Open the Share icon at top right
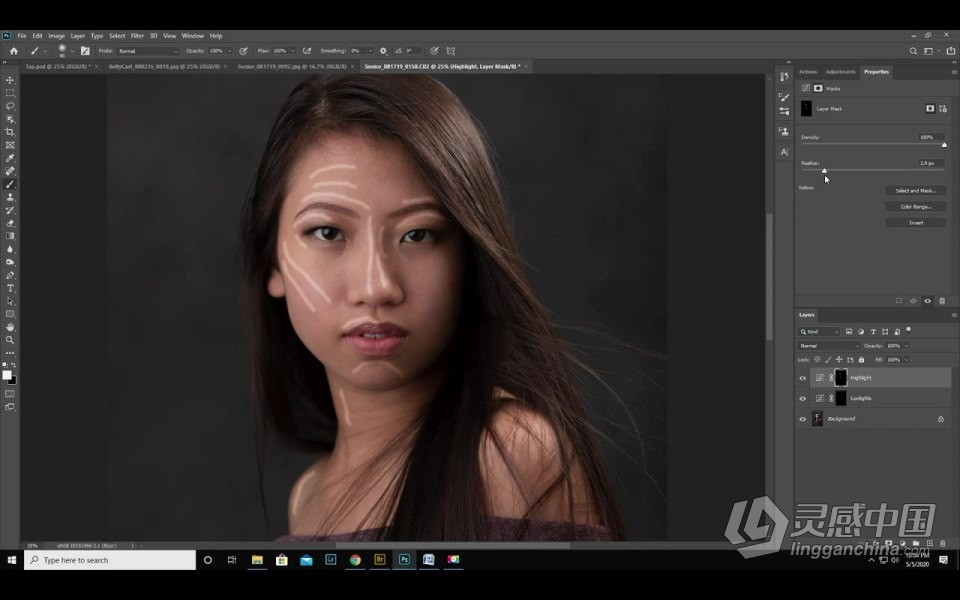The height and width of the screenshot is (600, 960). [950, 51]
